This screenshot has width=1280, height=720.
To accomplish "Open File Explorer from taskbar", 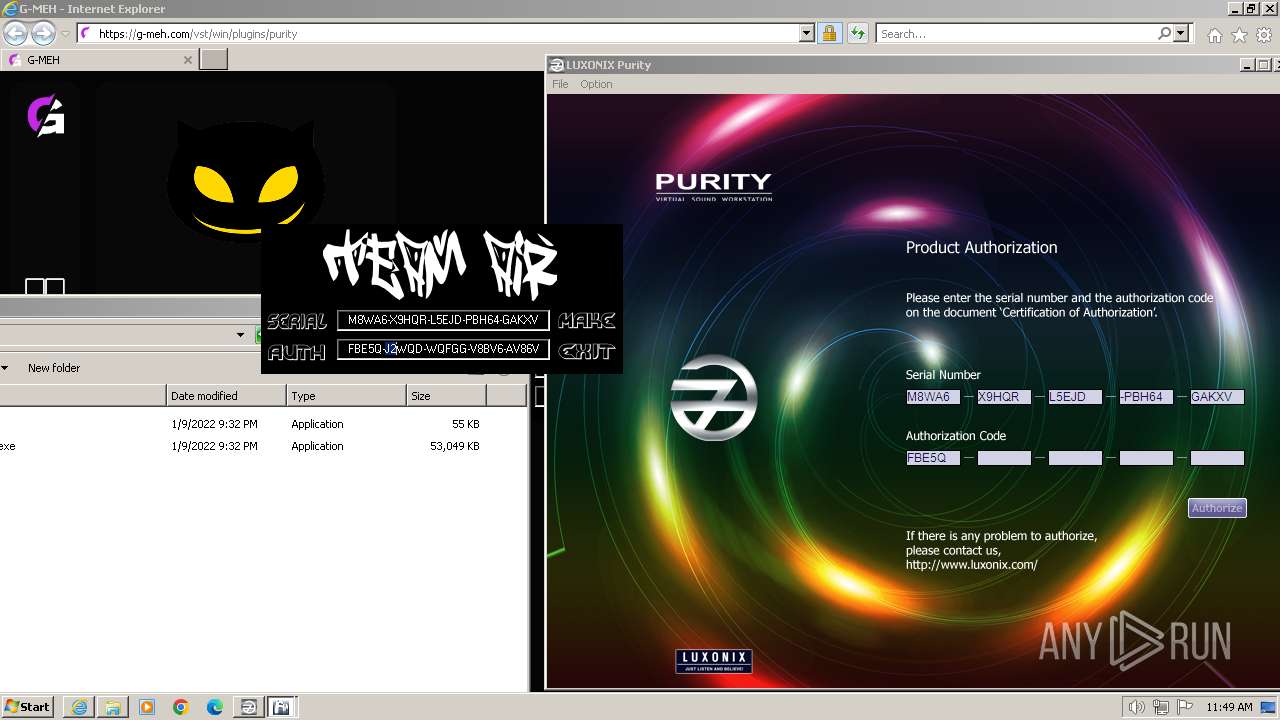I will coord(113,707).
